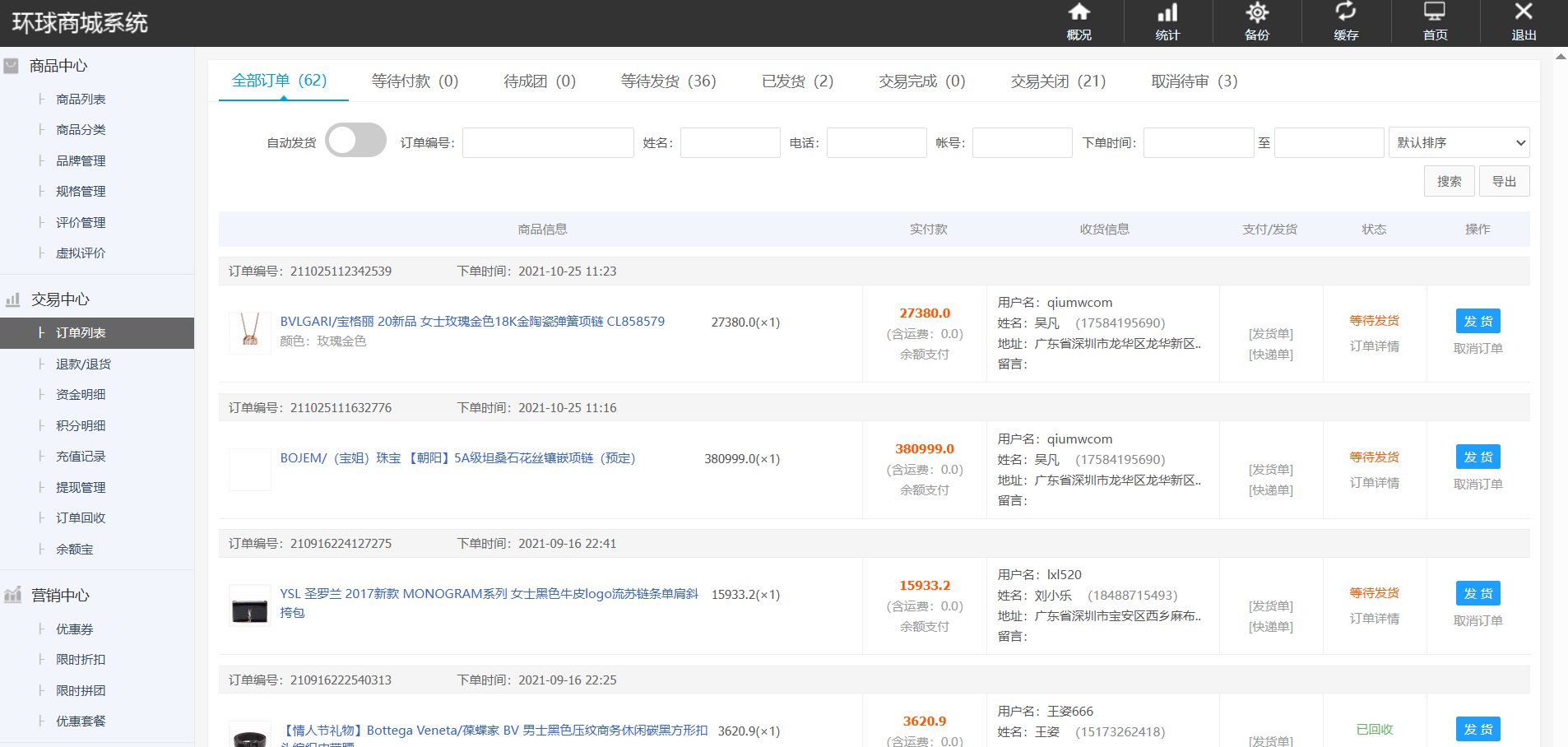Screen dimensions: 1568x747
Task: Open 商品列表 in the sidebar
Action: click(x=81, y=100)
